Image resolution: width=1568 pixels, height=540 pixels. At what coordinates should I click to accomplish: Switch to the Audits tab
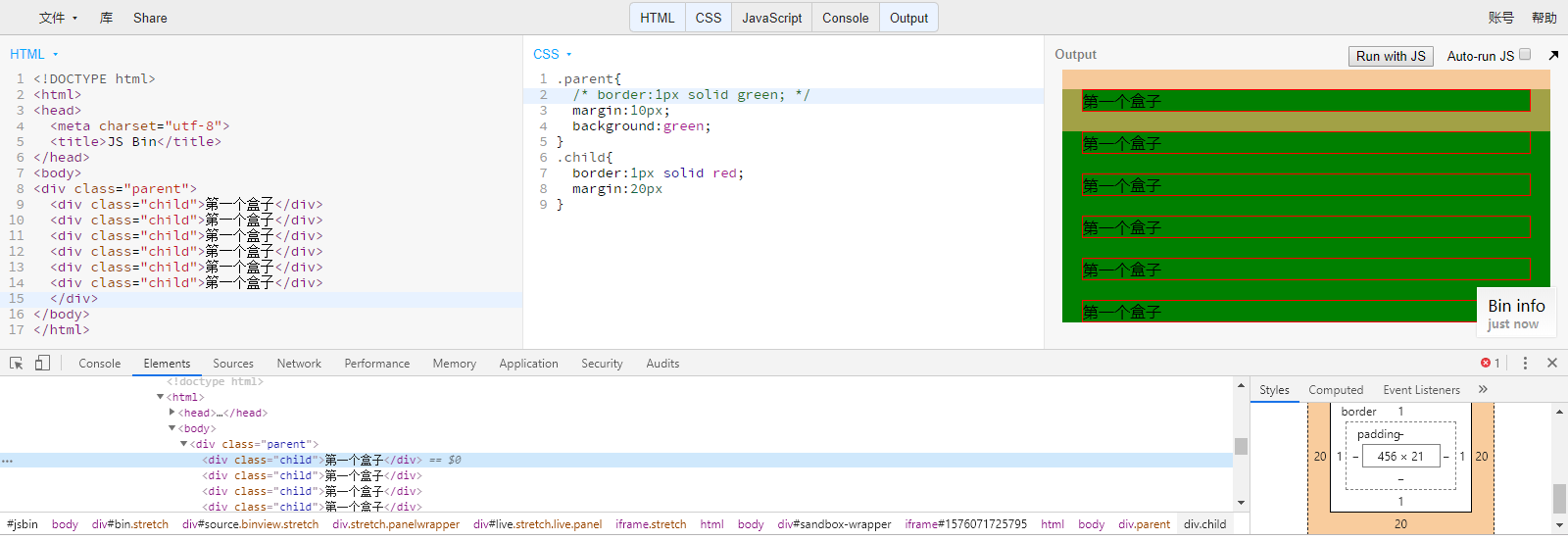point(662,363)
